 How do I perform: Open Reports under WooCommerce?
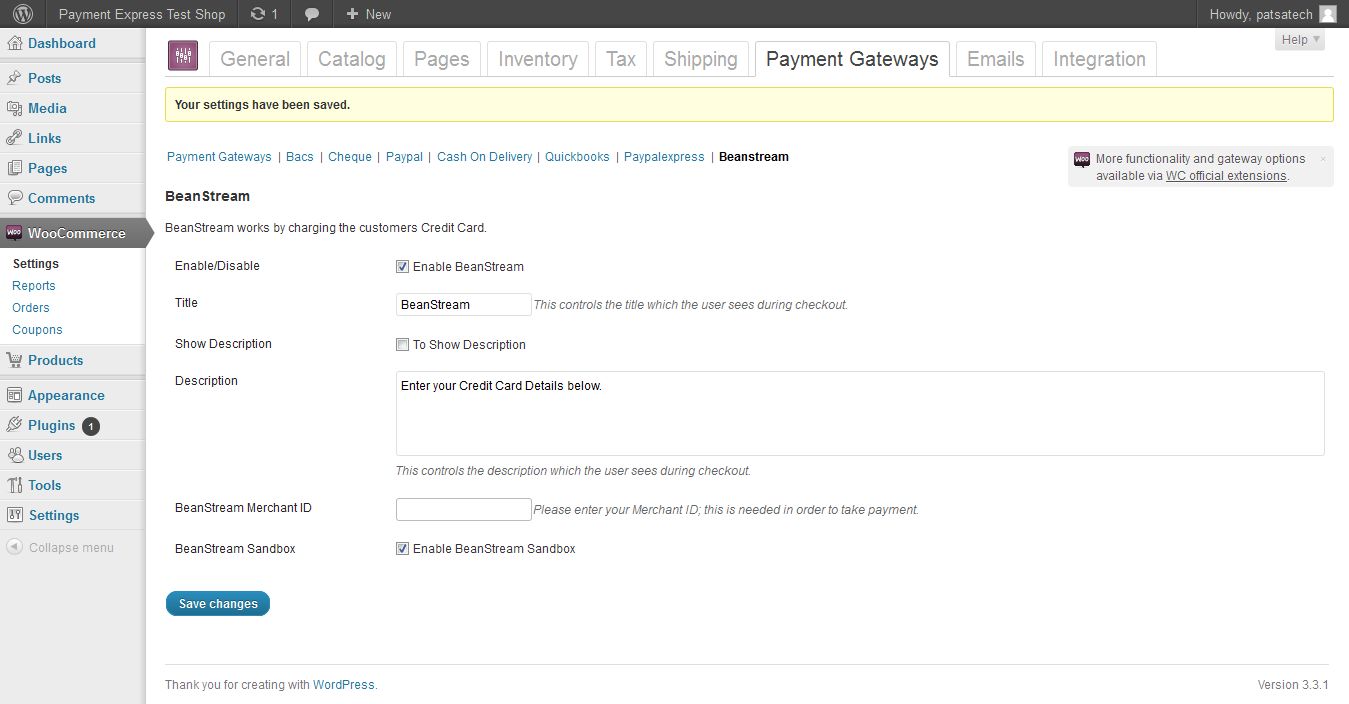[x=34, y=286]
